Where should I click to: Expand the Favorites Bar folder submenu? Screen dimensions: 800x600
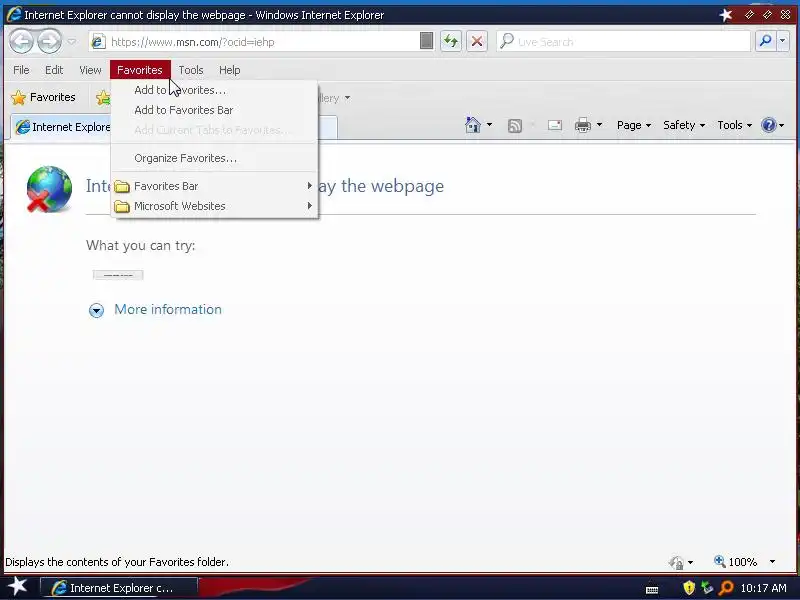[x=214, y=186]
